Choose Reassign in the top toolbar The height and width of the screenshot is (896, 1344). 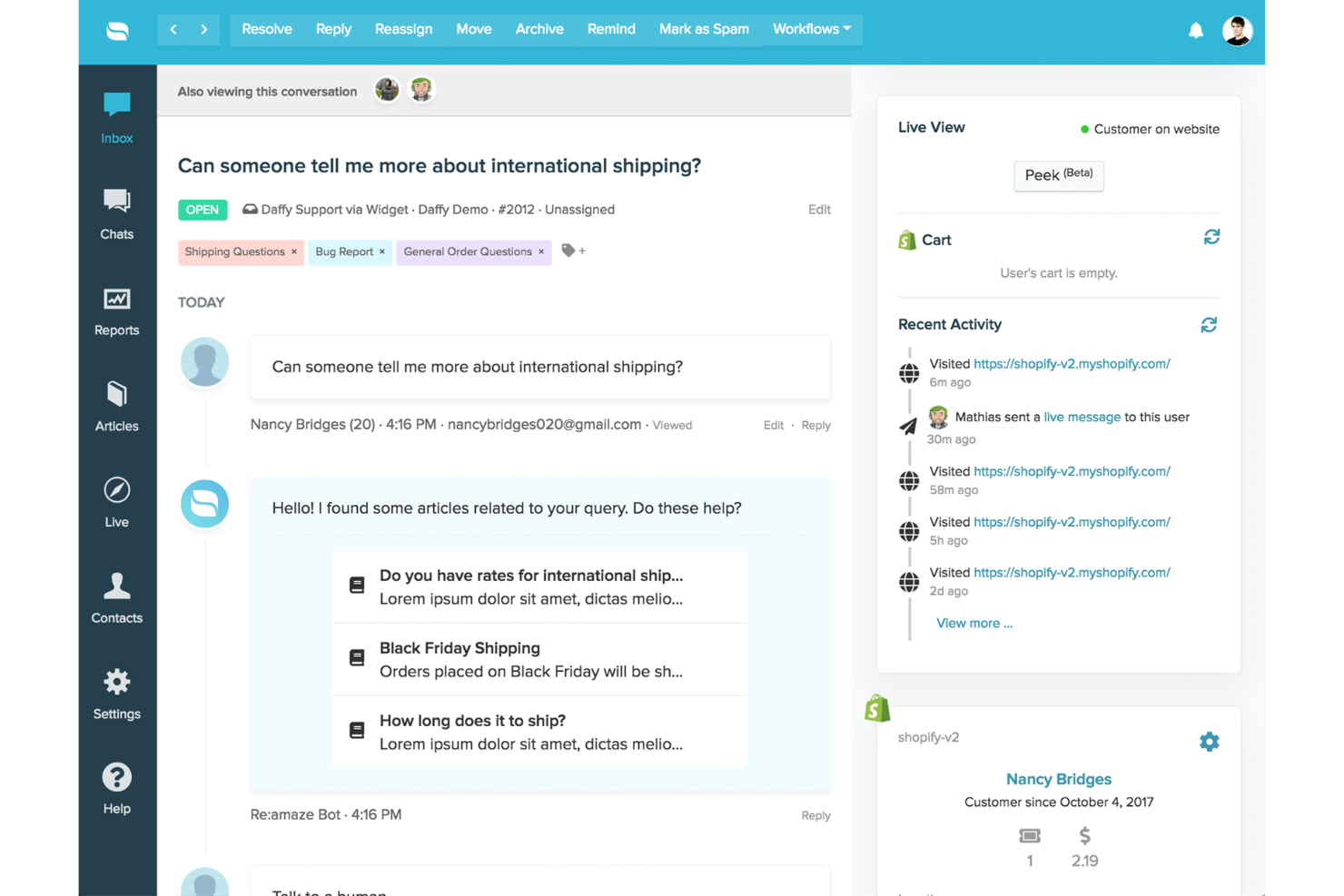(x=403, y=28)
